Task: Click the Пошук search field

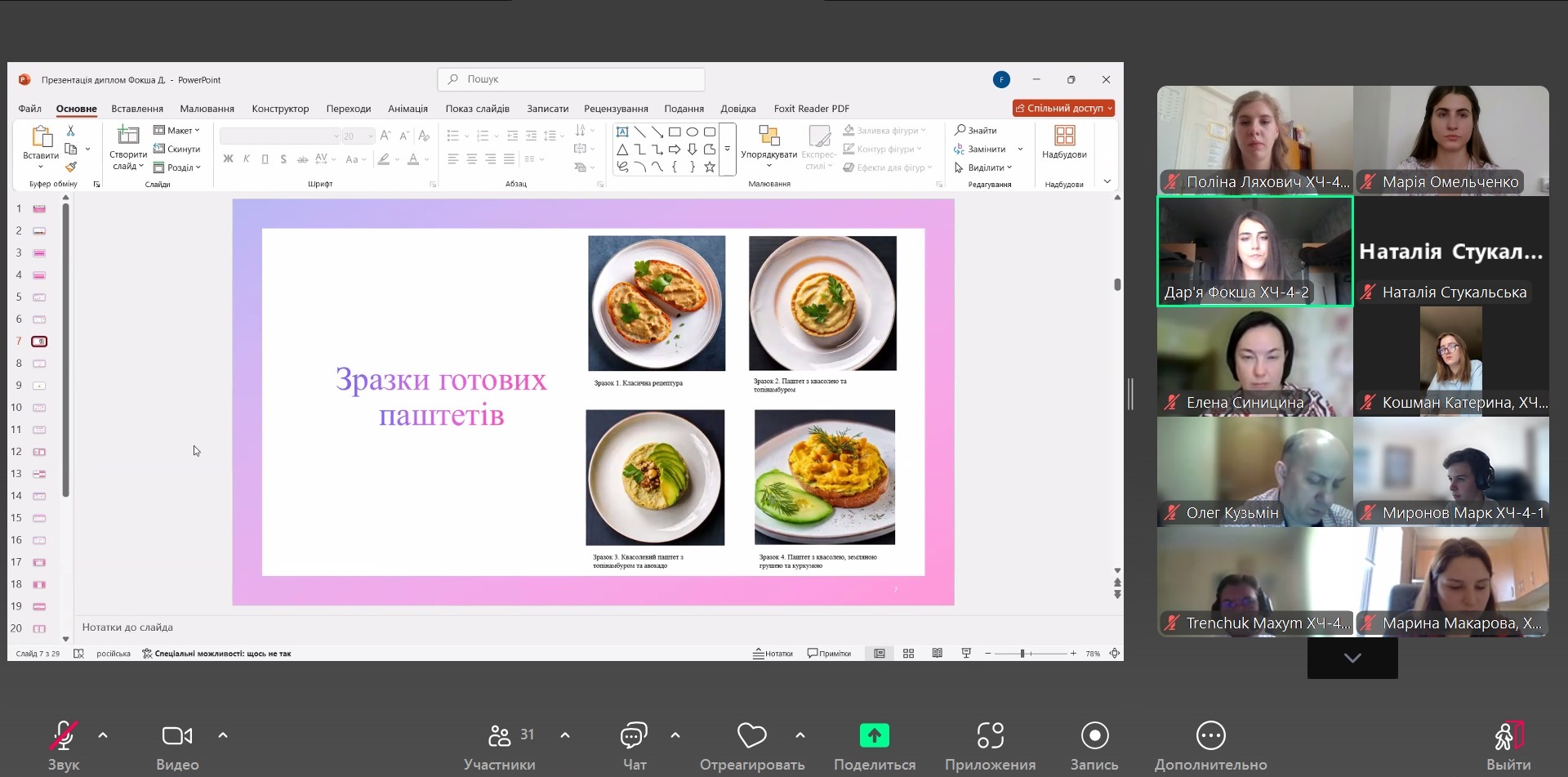Action: pos(572,79)
